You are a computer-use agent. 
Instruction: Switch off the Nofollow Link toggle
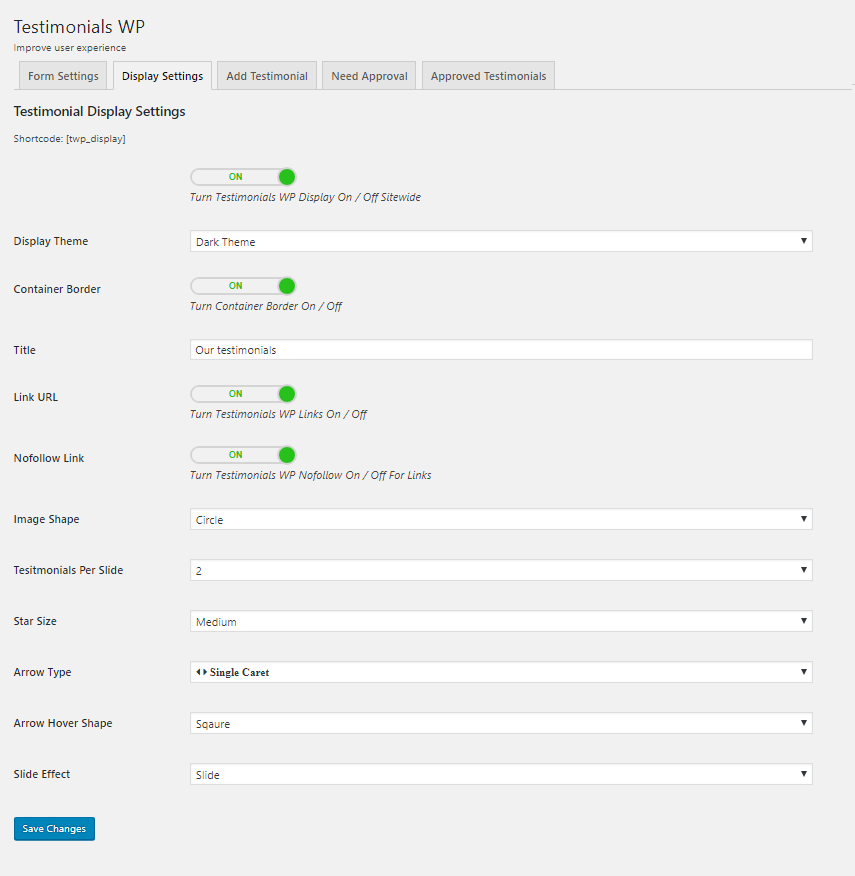point(243,455)
